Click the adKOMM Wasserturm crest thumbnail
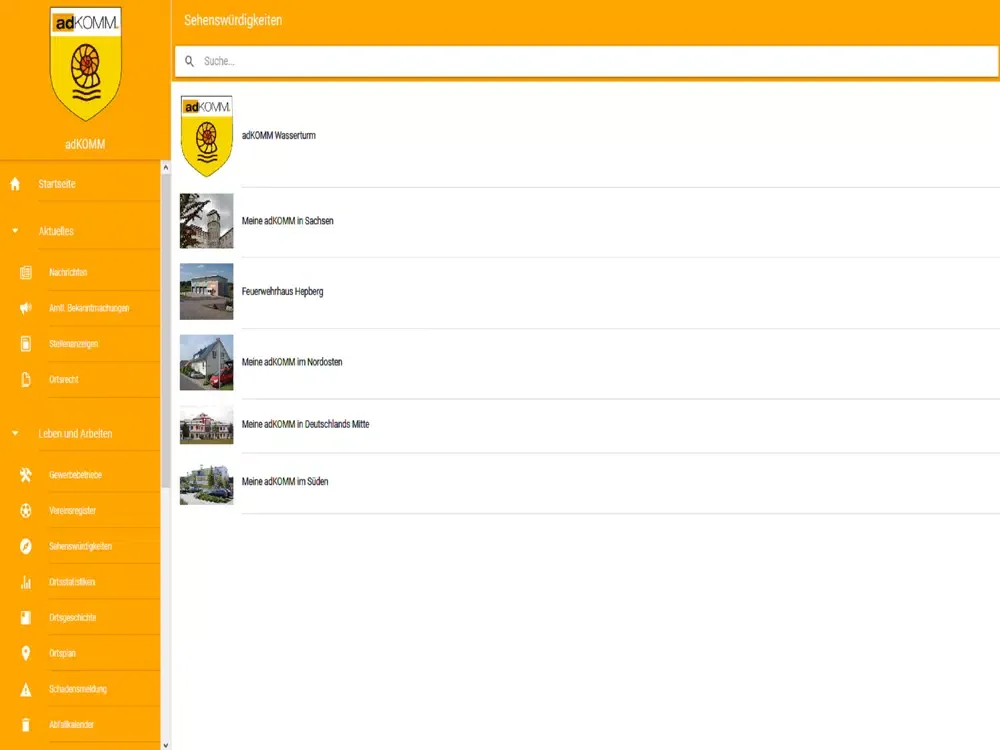Image resolution: width=1000 pixels, height=750 pixels. pos(207,136)
